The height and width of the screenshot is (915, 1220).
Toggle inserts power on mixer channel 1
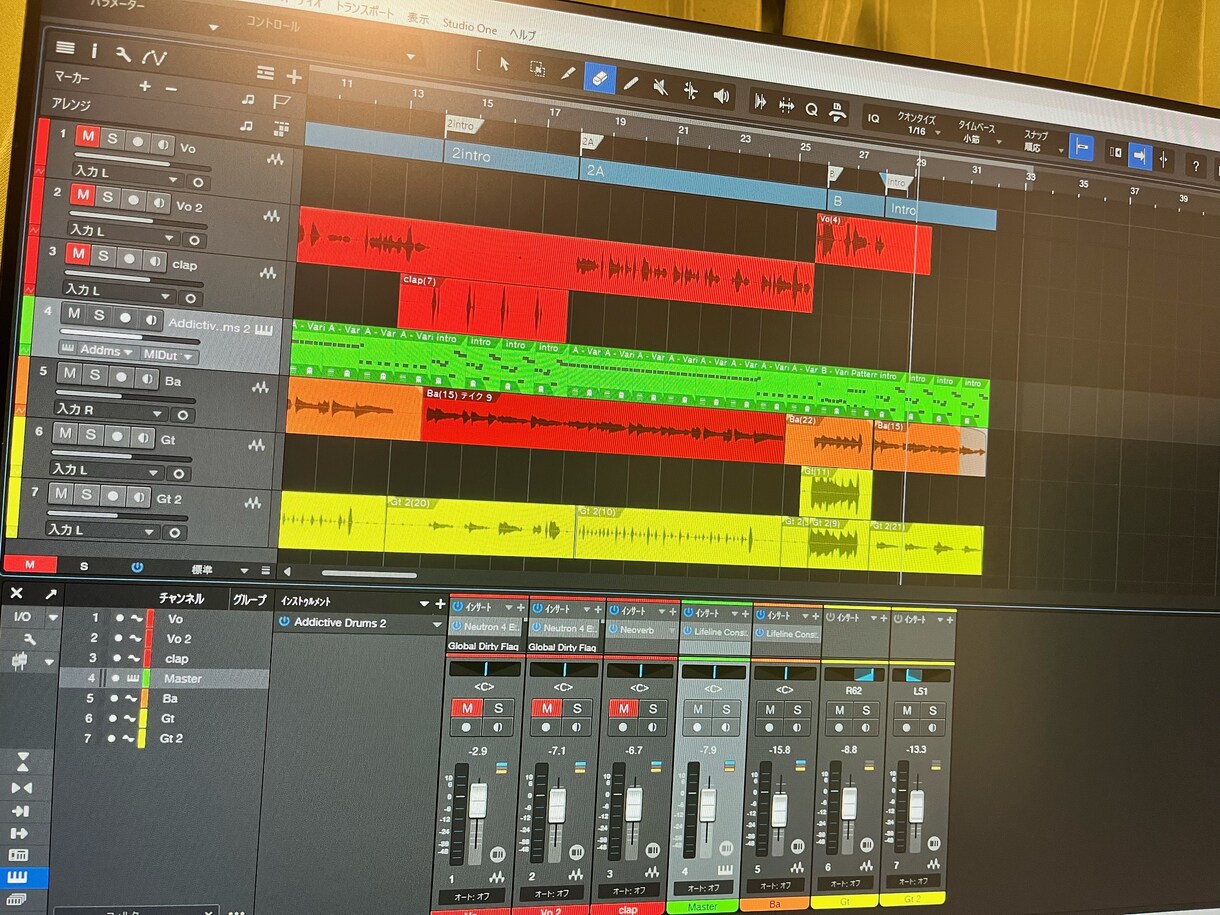point(457,607)
